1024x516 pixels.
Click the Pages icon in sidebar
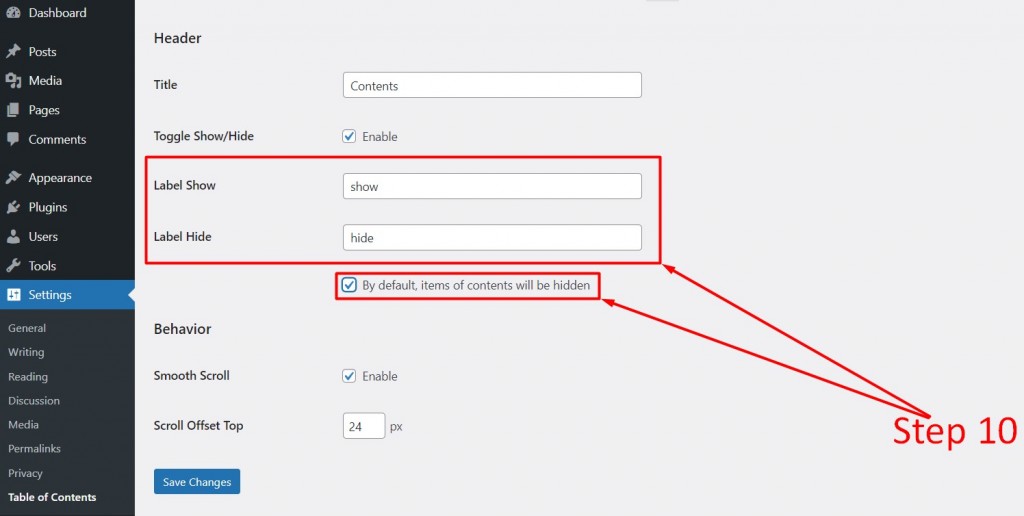point(13,110)
